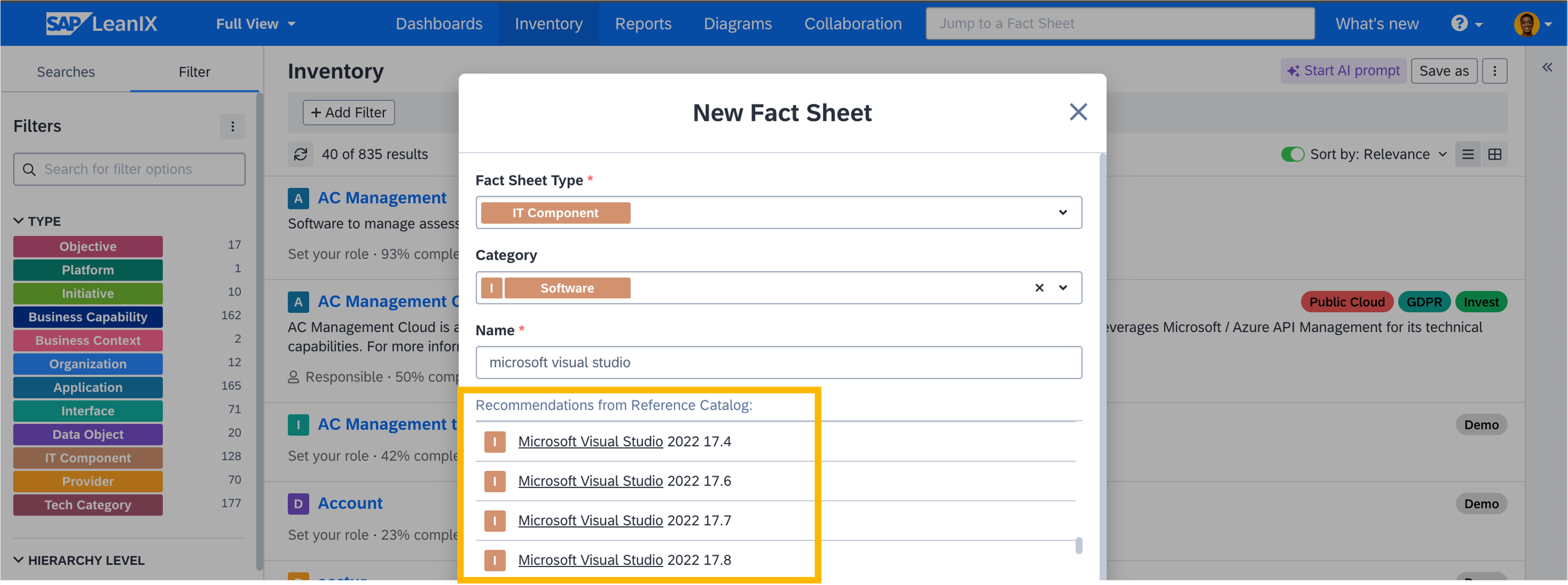Click the Public Cloud tag
This screenshot has width=1568, height=585.
click(1347, 303)
